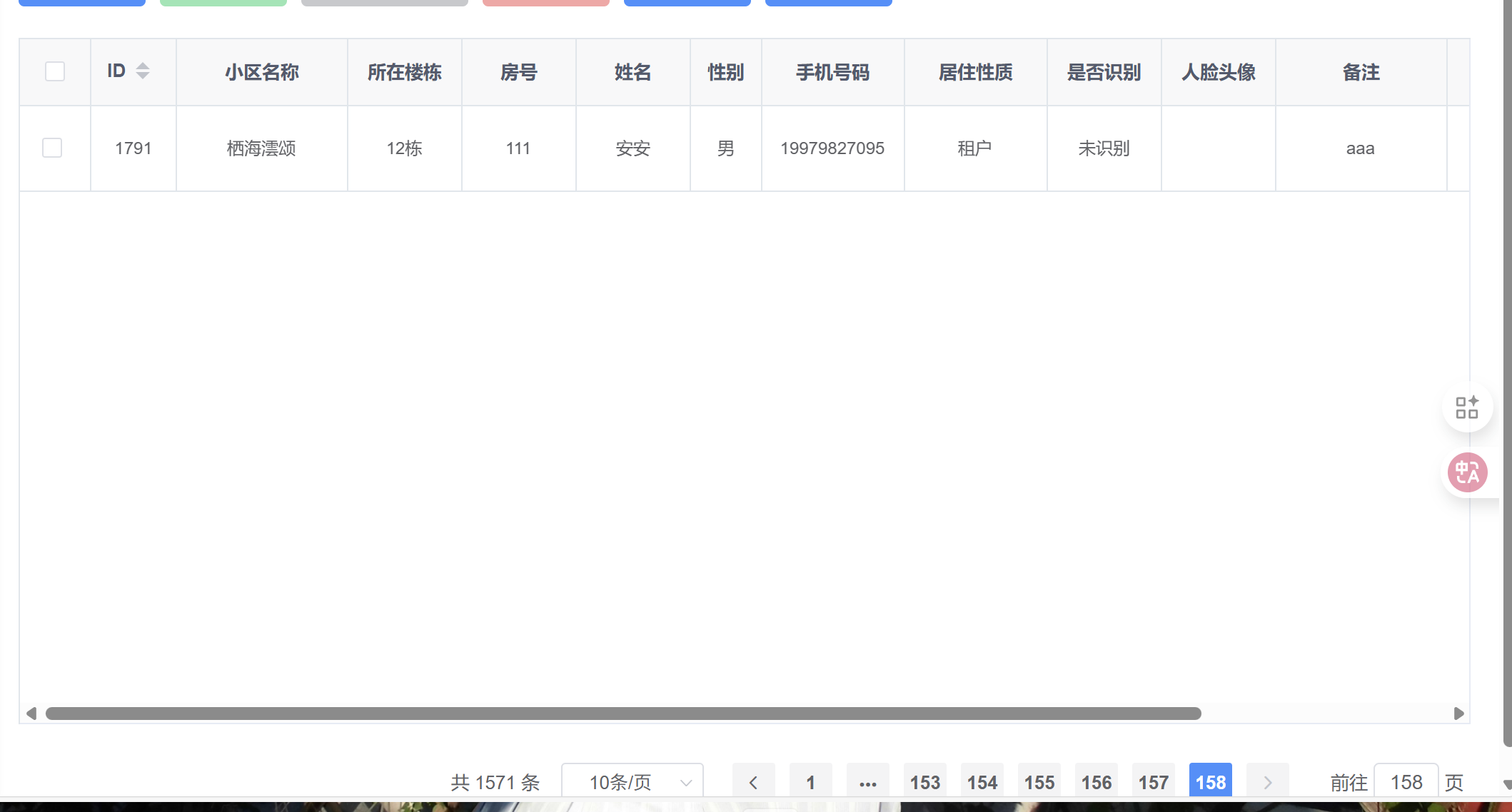Click the current page 158 button
Image resolution: width=1512 pixels, height=812 pixels.
pos(1210,782)
